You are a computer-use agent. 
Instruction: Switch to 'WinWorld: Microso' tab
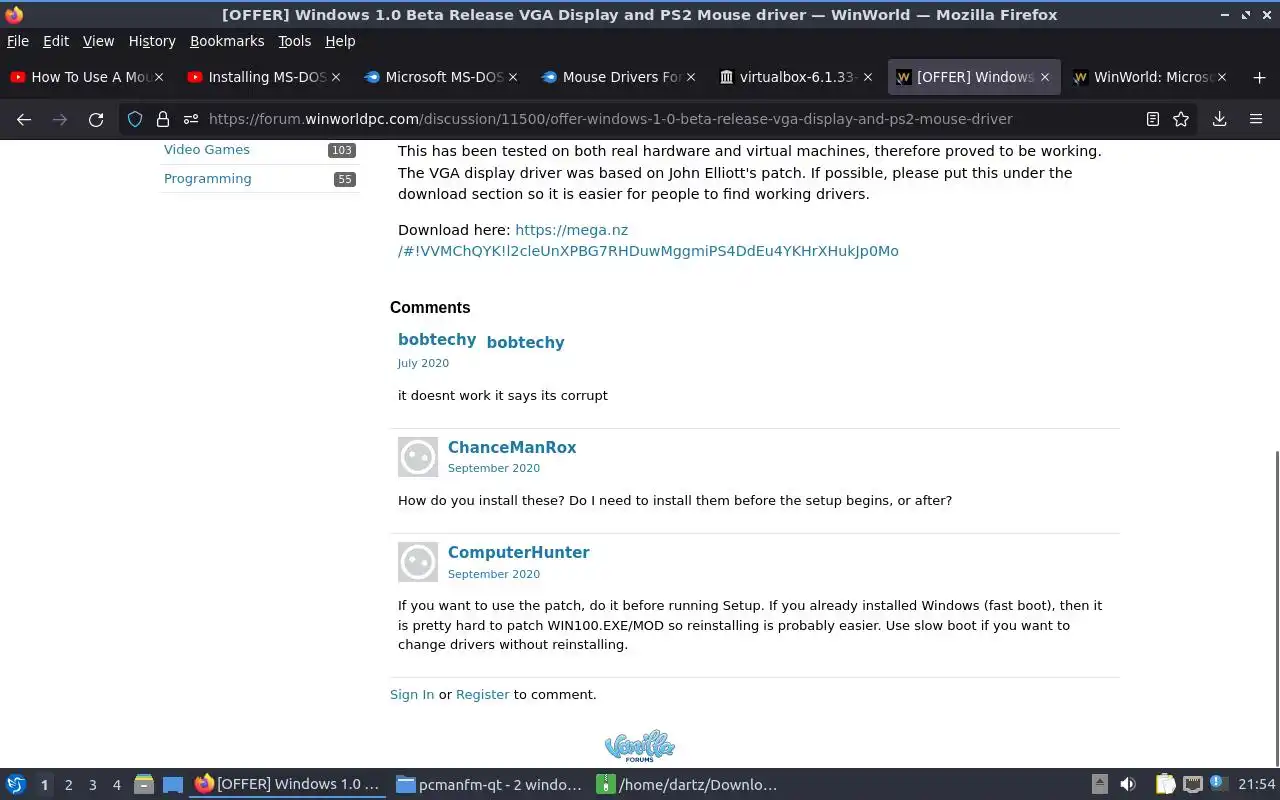[x=1152, y=77]
